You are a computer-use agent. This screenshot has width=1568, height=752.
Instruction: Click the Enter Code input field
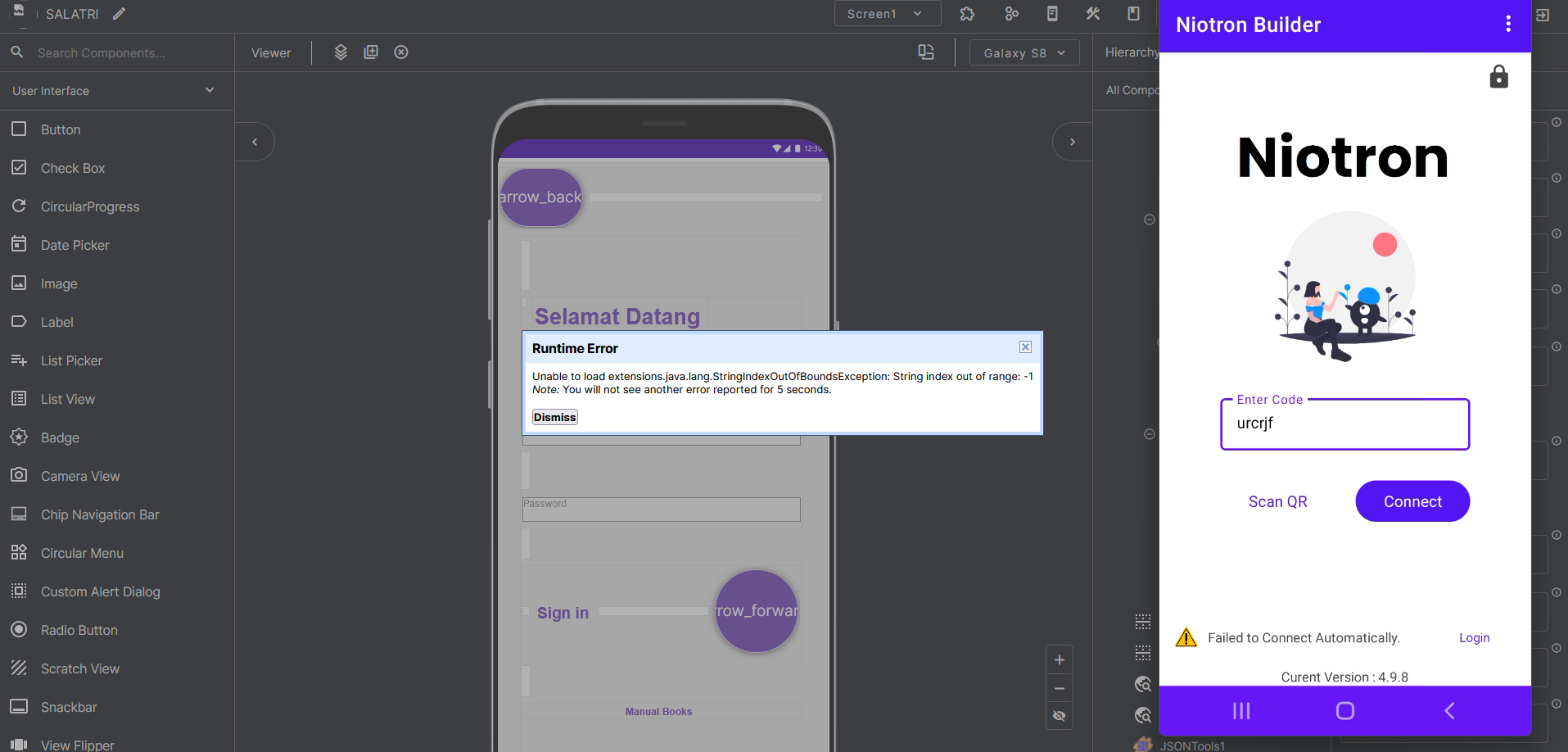pyautogui.click(x=1344, y=424)
